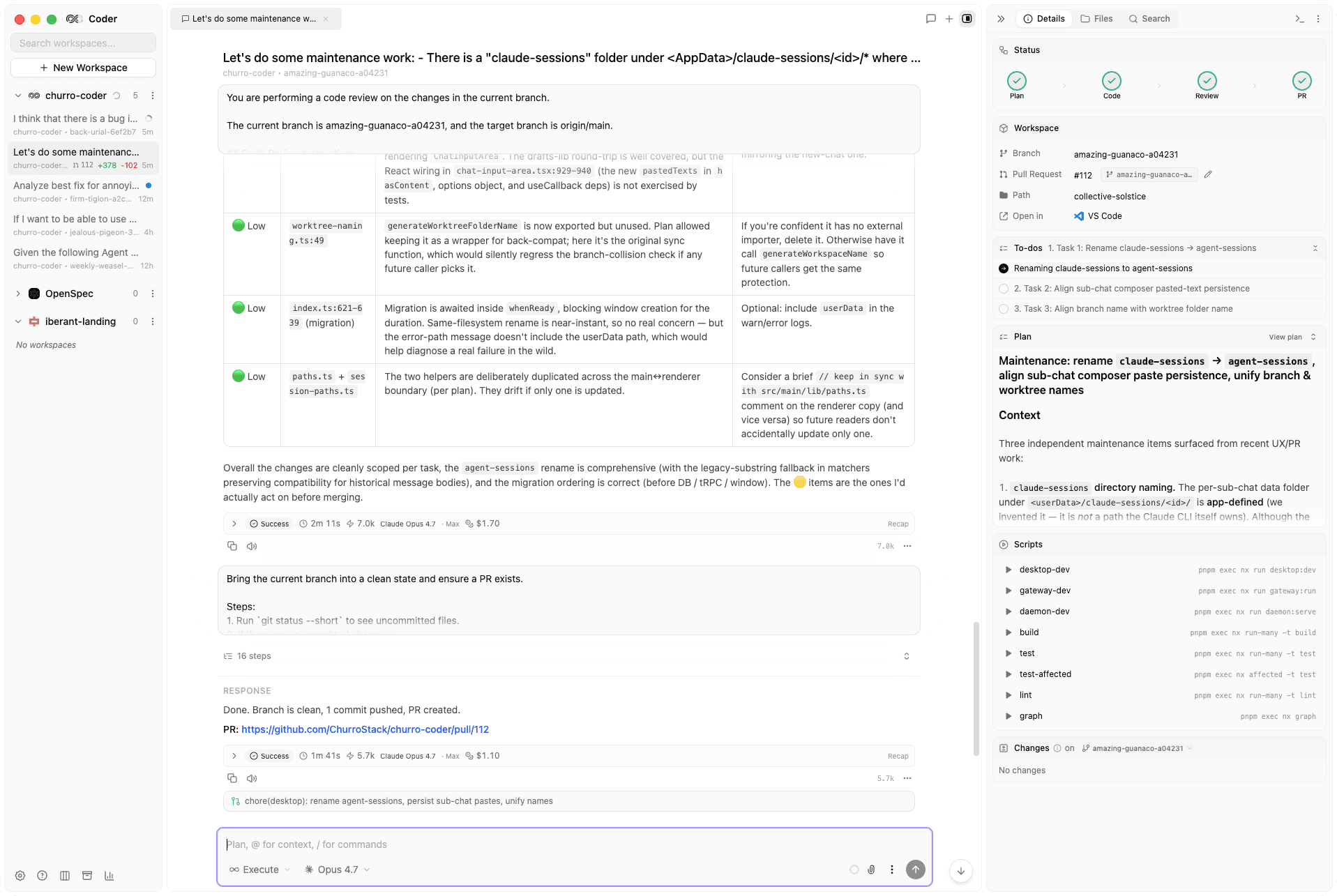Switch to the Search tab
Viewport: 1337px width, 896px height.
(x=1149, y=19)
